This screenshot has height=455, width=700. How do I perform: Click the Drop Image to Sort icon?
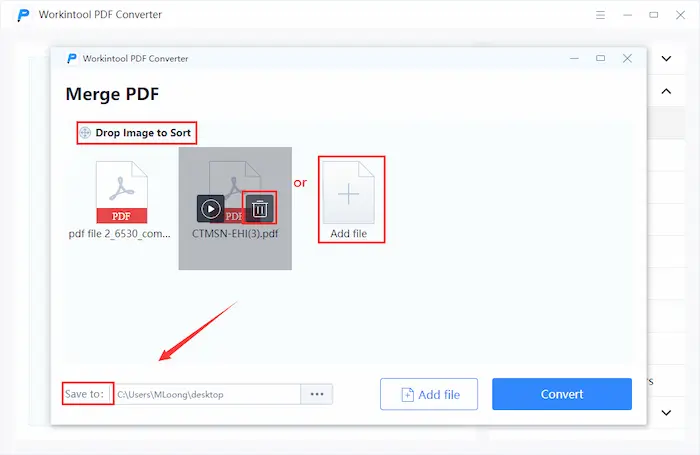(85, 132)
